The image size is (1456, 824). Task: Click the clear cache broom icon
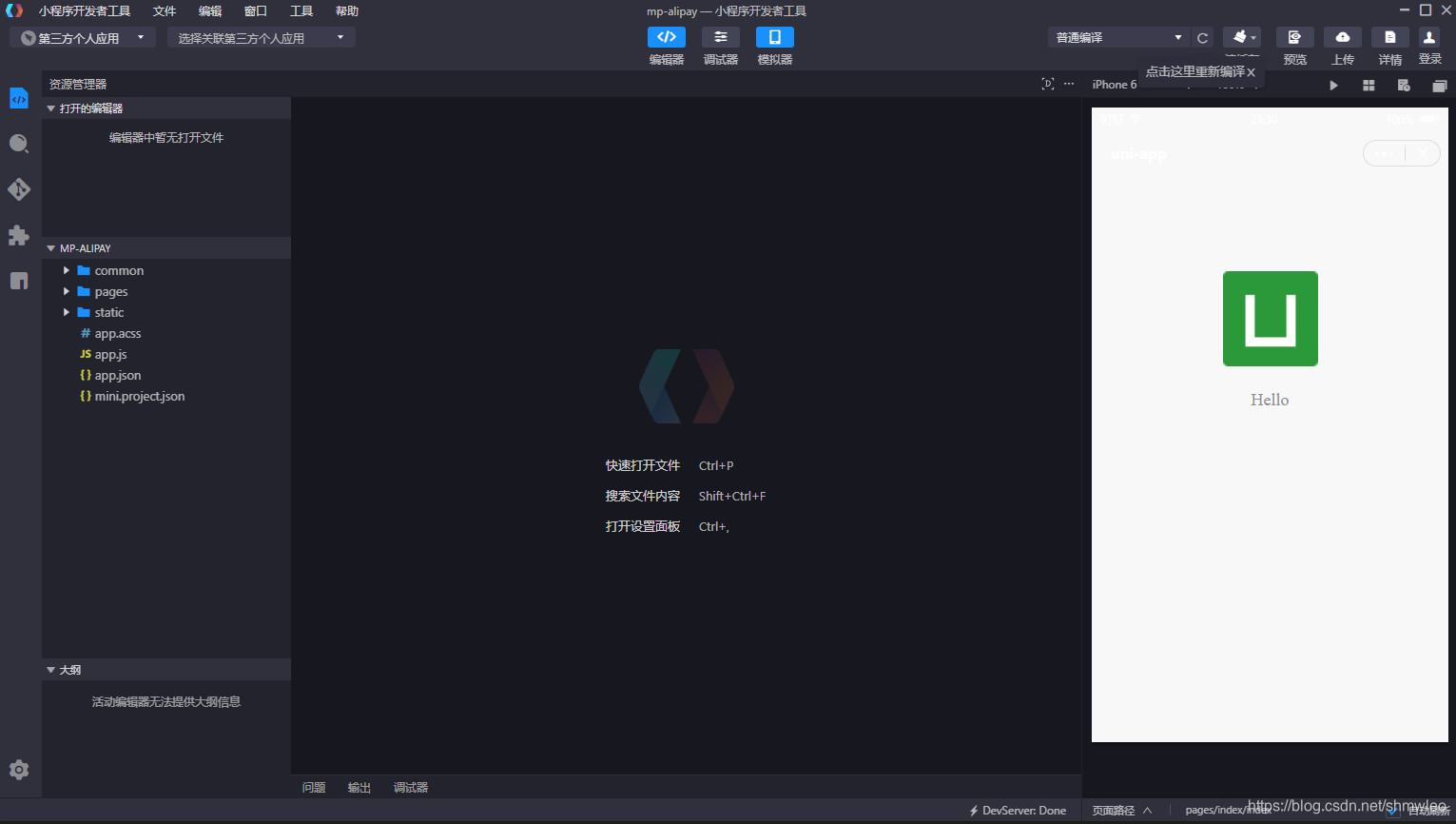[1242, 37]
